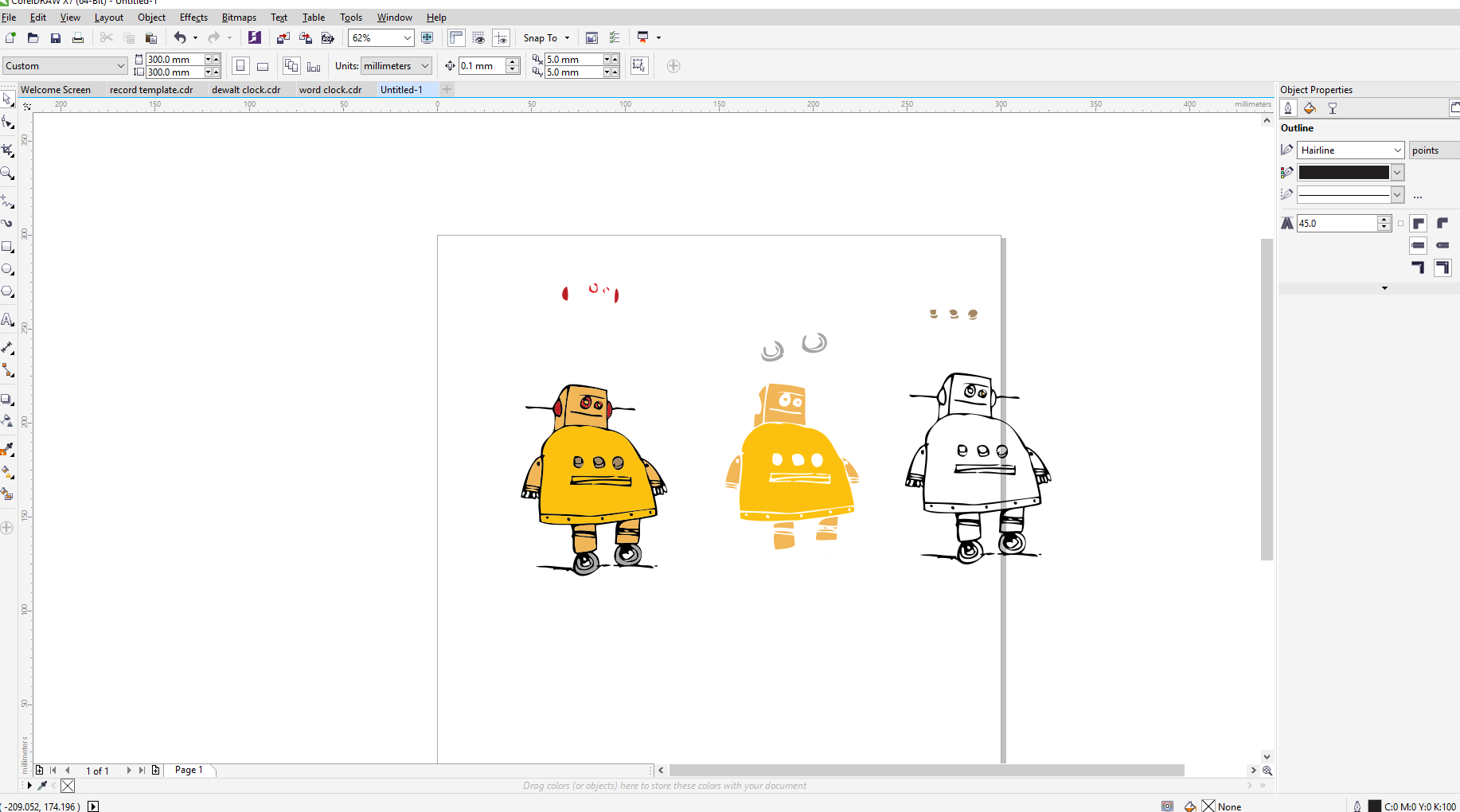This screenshot has width=1460, height=812.
Task: Switch to Welcome Screen tab
Action: (x=56, y=90)
